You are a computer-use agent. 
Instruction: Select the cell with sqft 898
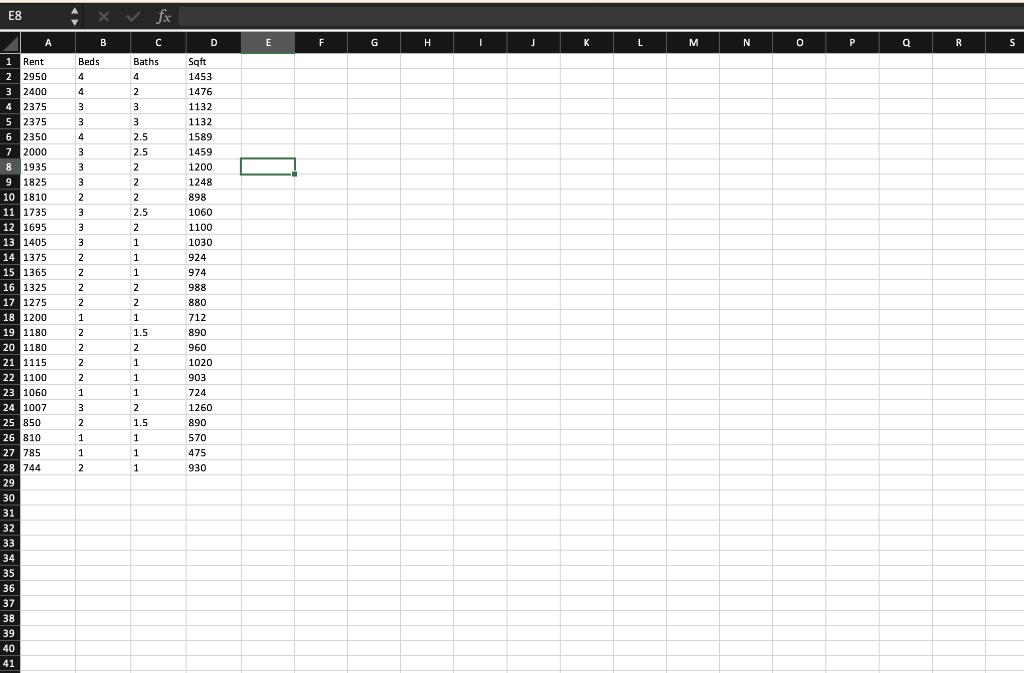[214, 196]
